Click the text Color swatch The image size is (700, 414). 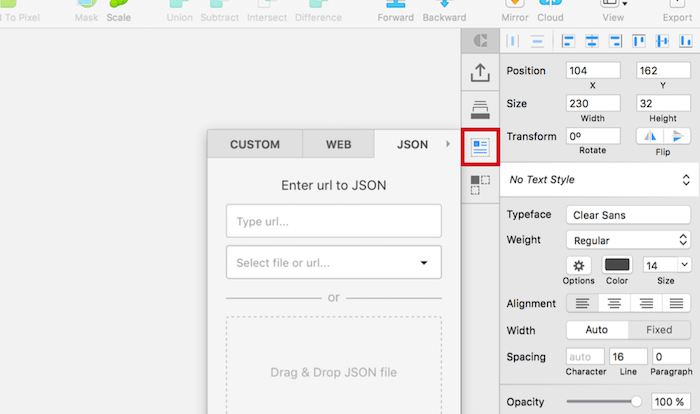tap(617, 265)
